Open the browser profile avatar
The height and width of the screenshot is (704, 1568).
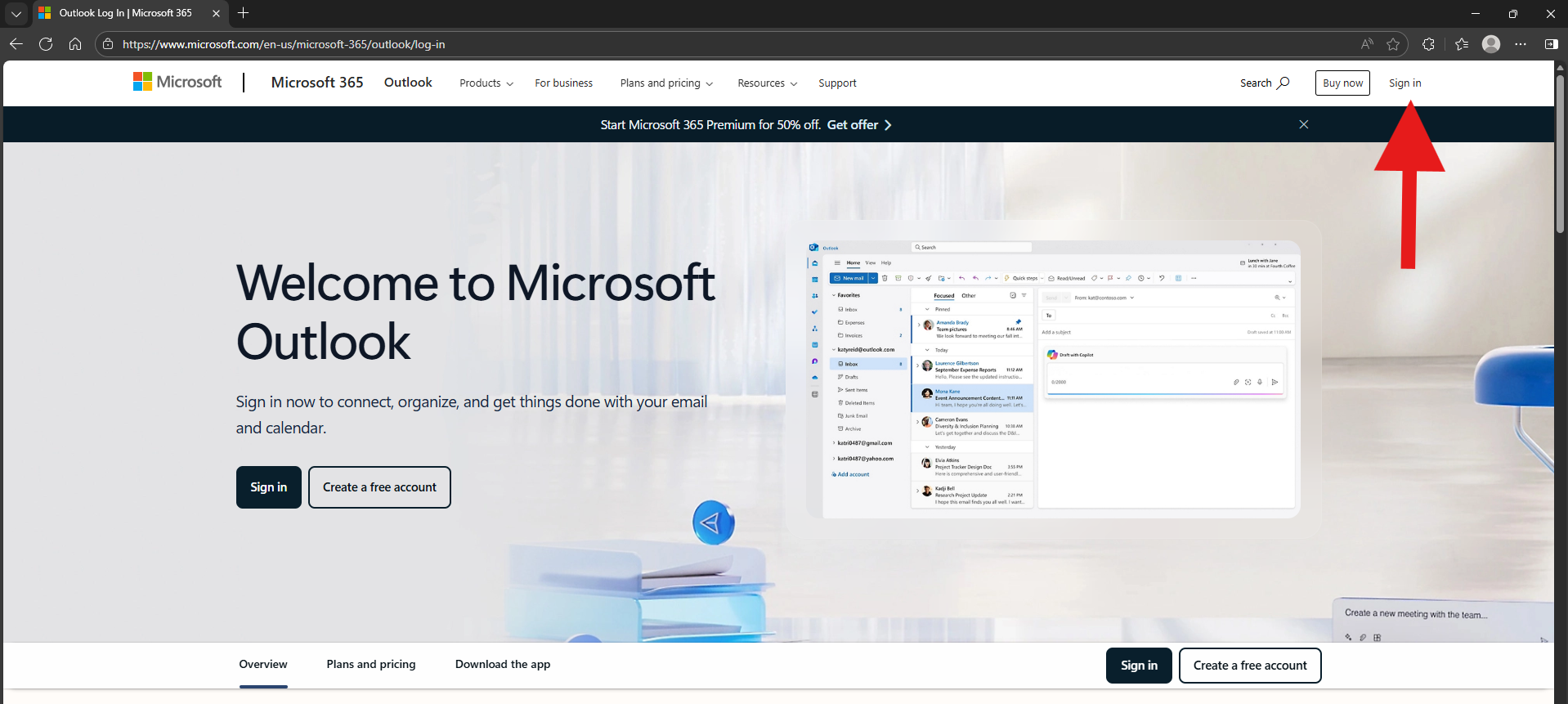click(x=1490, y=44)
